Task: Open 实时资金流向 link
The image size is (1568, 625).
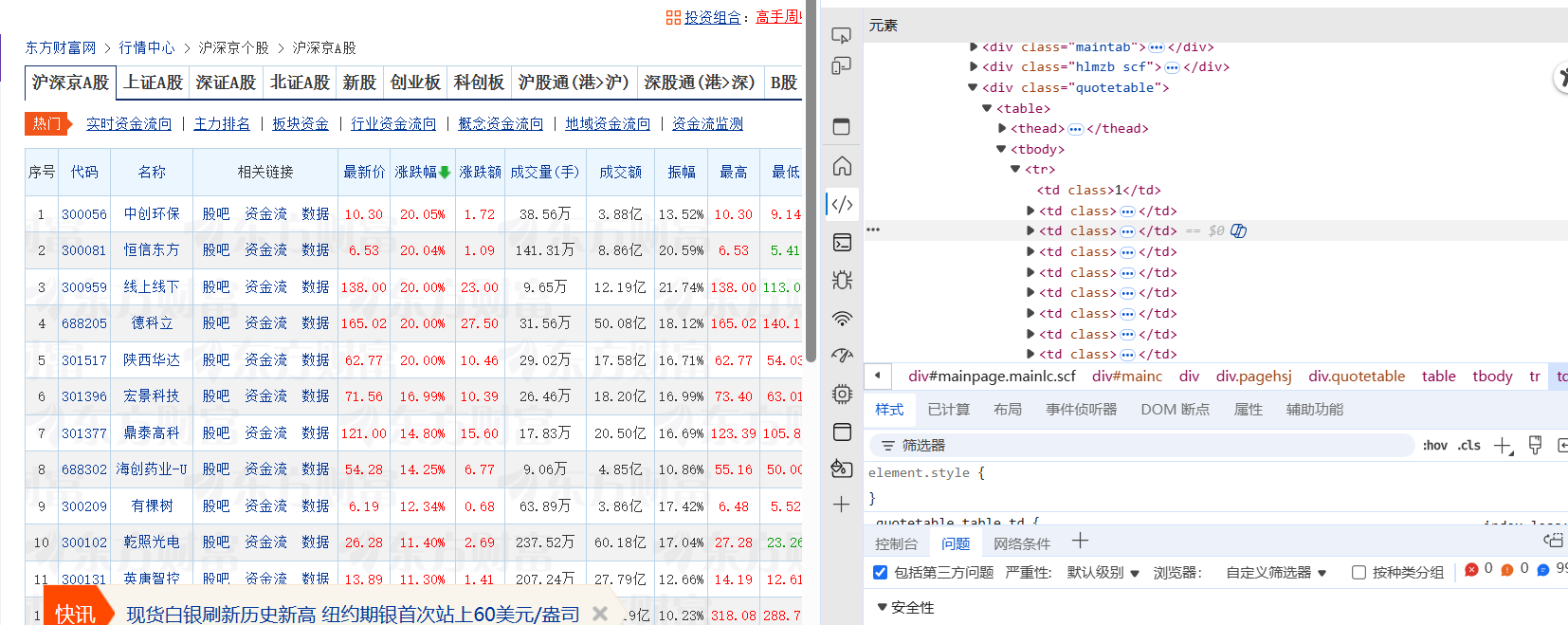Action: point(129,124)
